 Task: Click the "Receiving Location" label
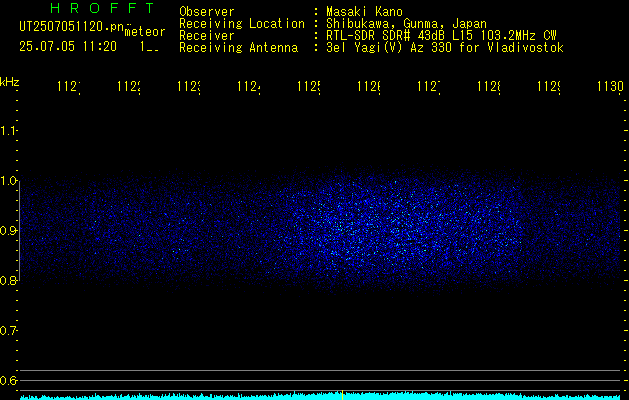242,24
